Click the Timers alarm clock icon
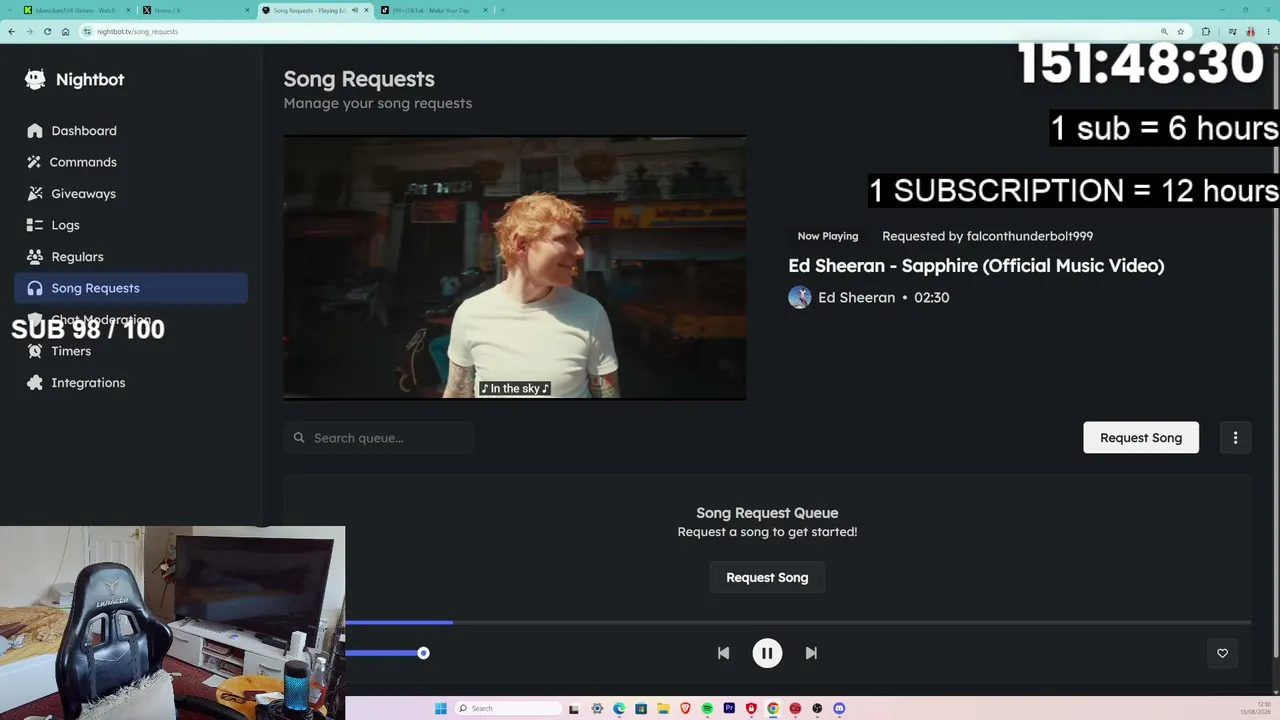Viewport: 1280px width, 720px height. (x=35, y=351)
